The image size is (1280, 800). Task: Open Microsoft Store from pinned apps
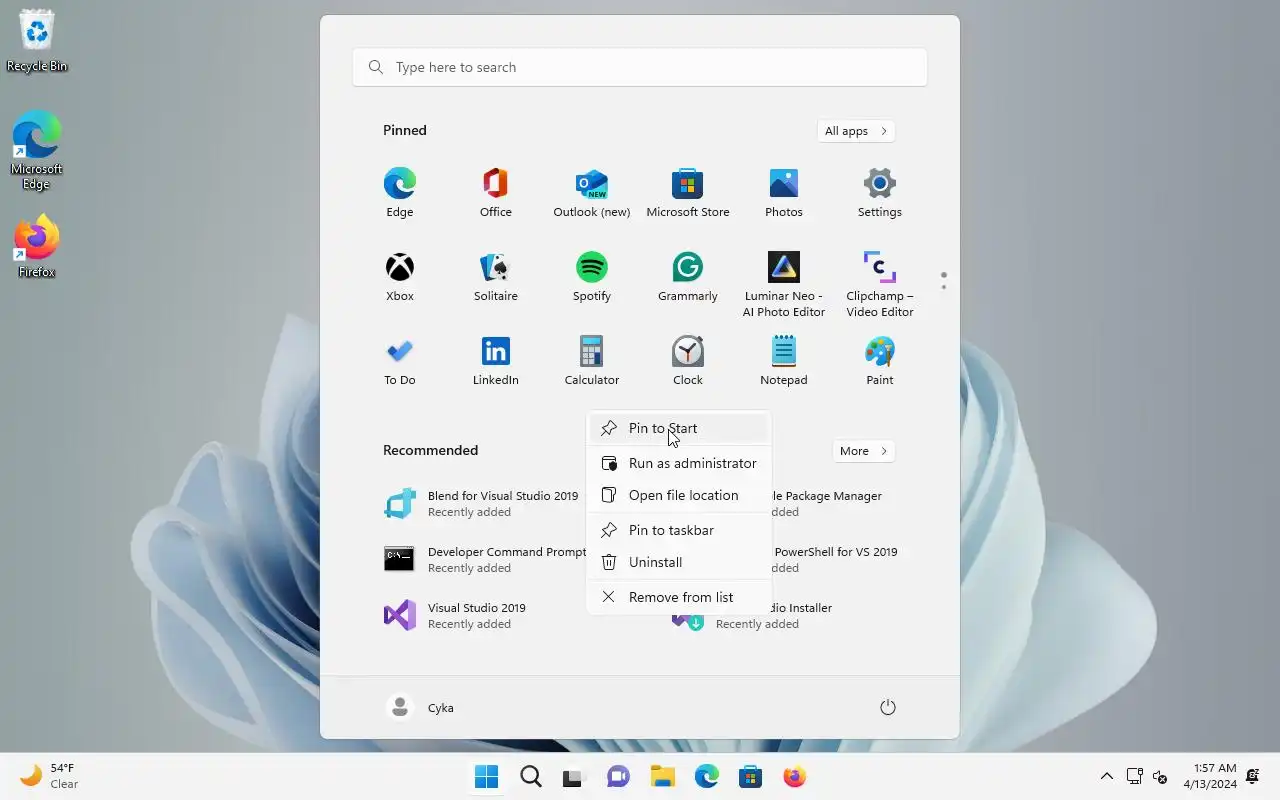[688, 193]
